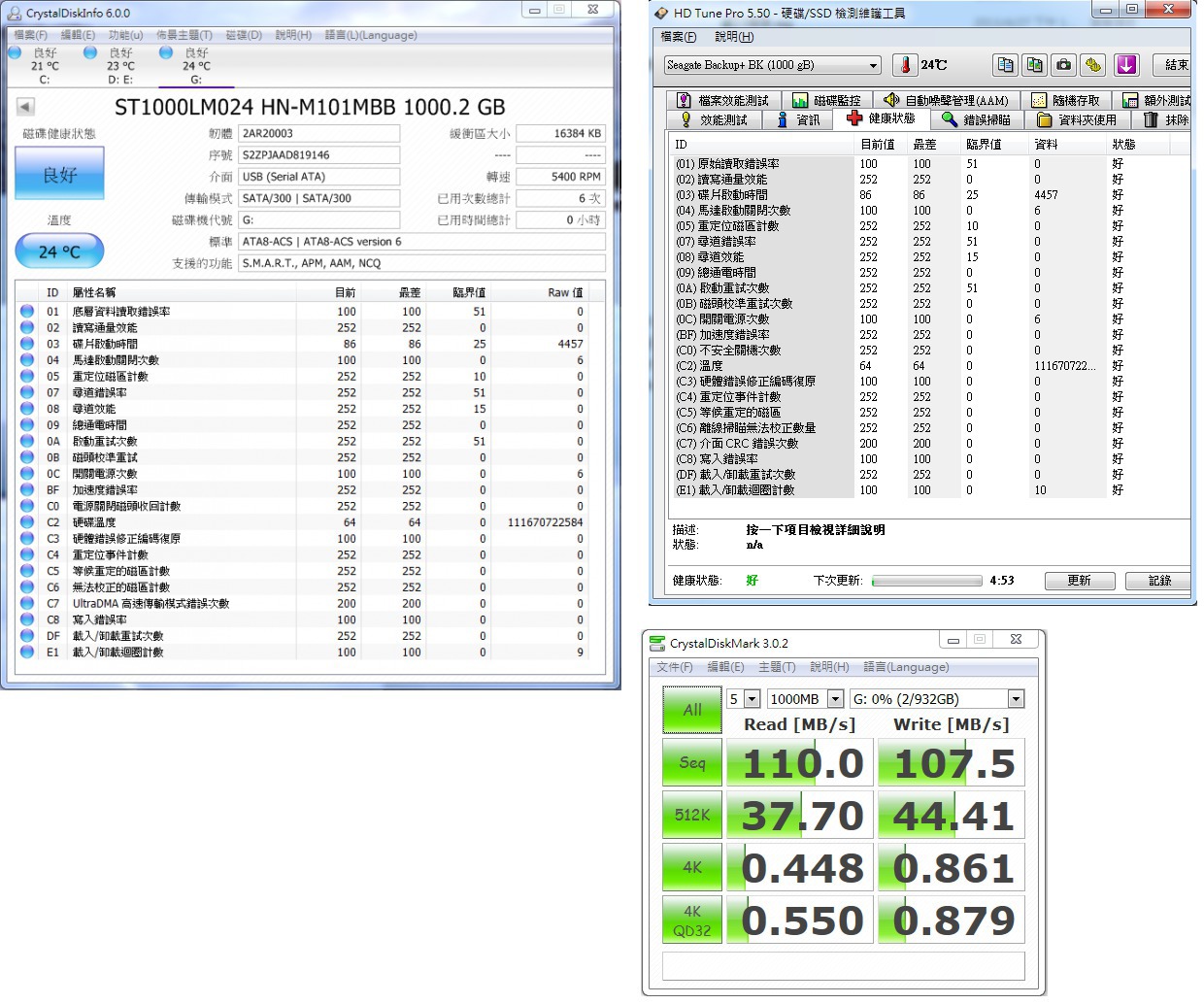Click the 記錄 button in HD Tune
The width and height of the screenshot is (1204, 1004).
[1159, 581]
